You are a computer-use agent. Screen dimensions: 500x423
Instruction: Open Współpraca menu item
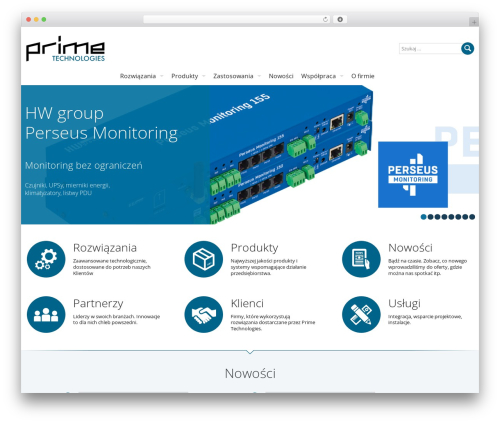pos(318,76)
